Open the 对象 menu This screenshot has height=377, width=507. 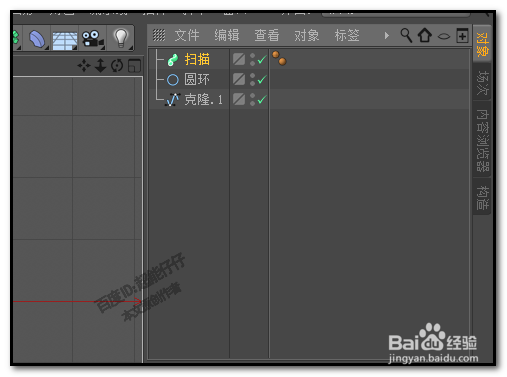tap(307, 35)
